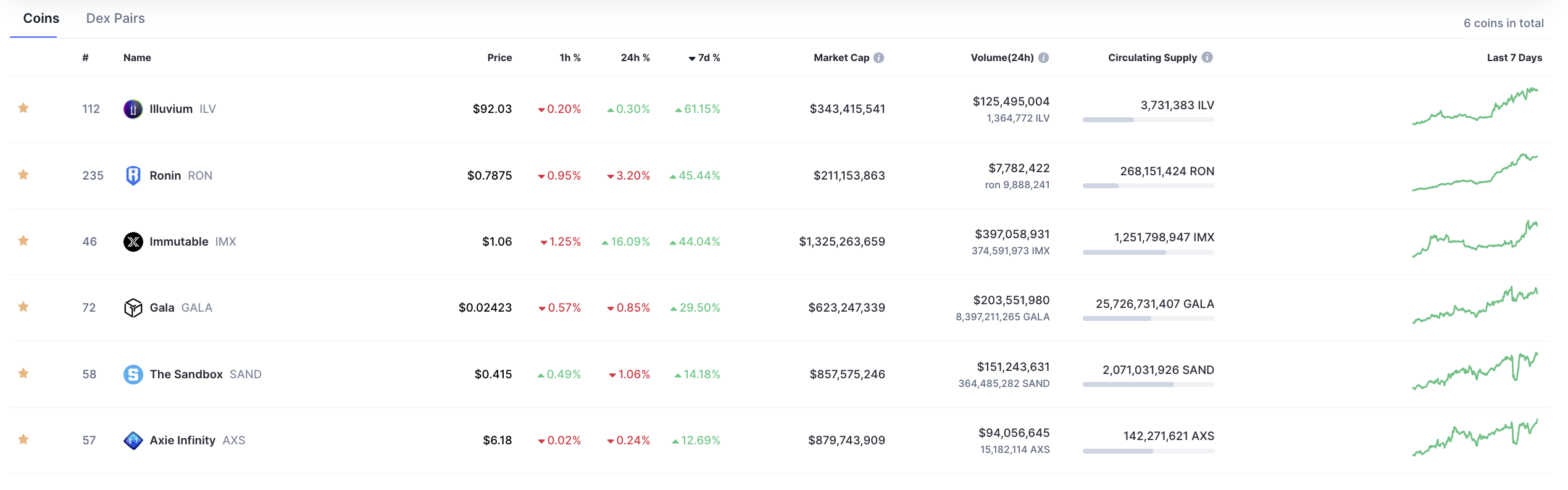This screenshot has width=1568, height=490.
Task: Click Axie Infinity supply progress bar
Action: pos(1148,451)
